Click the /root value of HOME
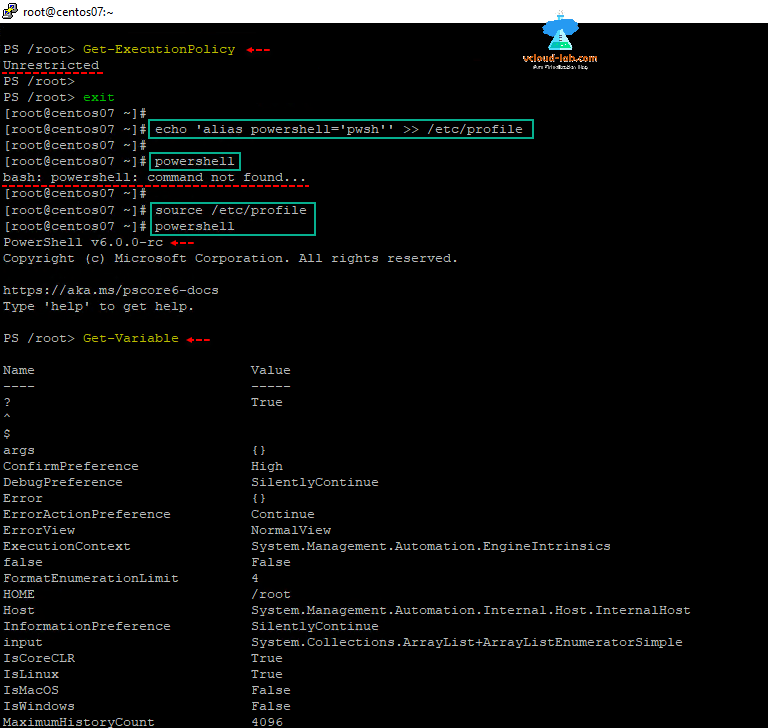Screen dimensions: 768x728 [271, 594]
